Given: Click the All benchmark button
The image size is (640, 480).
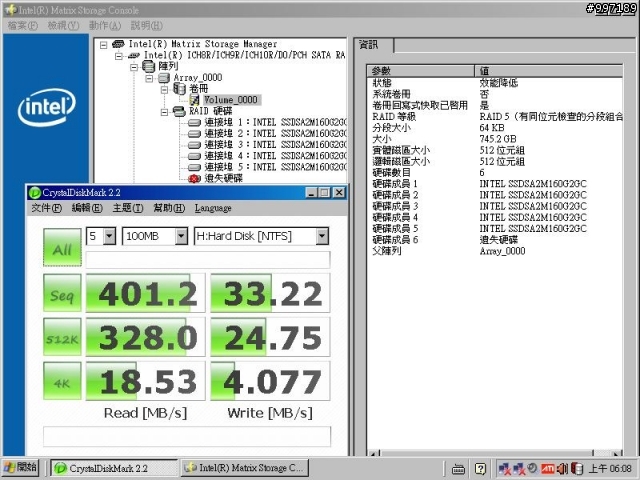Looking at the screenshot, I should 62,247.
